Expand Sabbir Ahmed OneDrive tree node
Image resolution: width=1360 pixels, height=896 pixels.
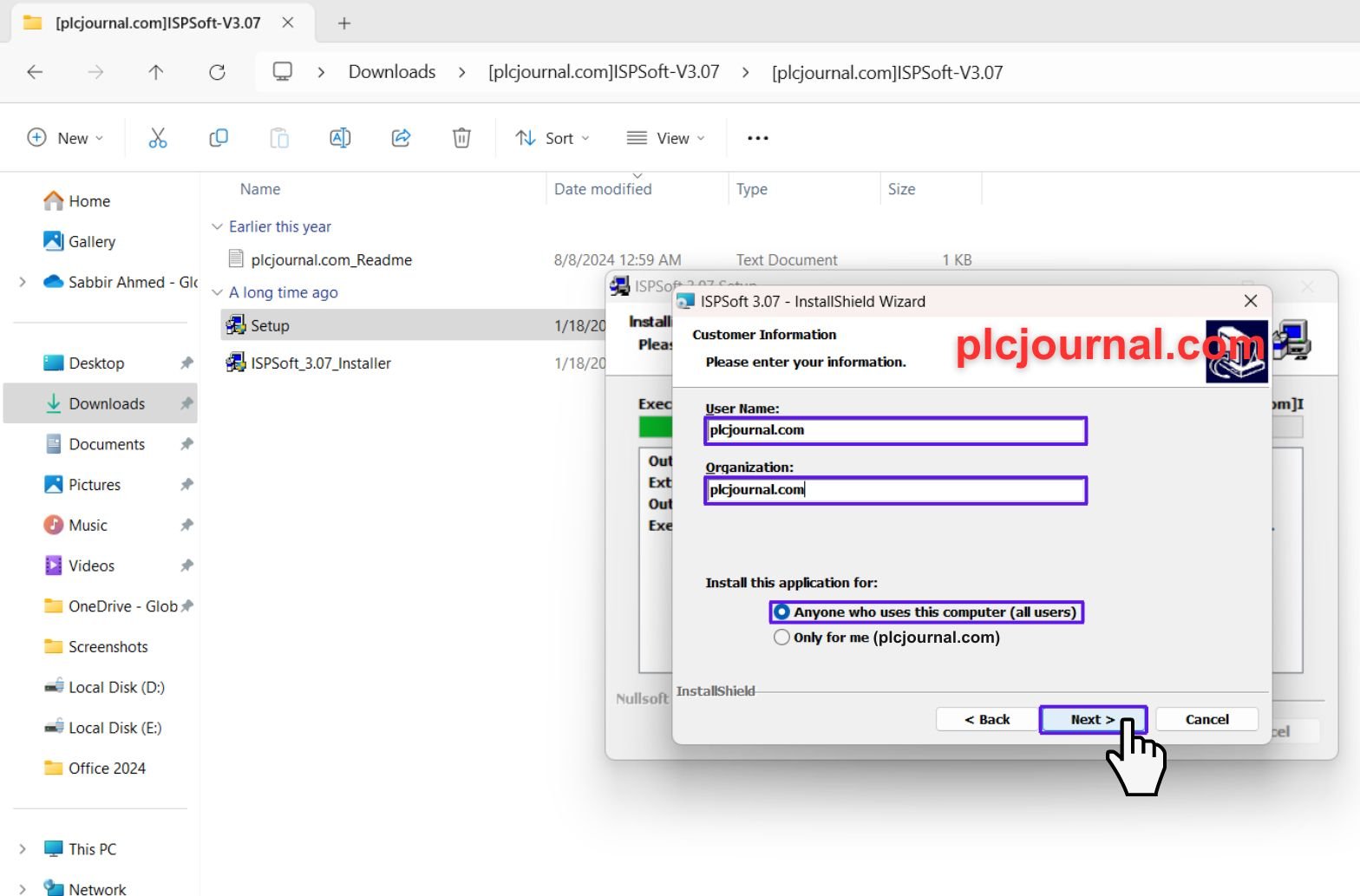pyautogui.click(x=23, y=282)
